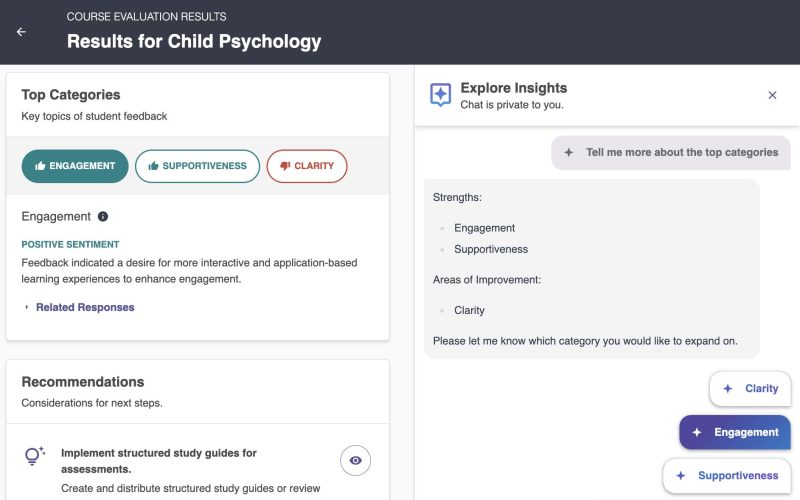Click 'Chat is private to you.' text
The height and width of the screenshot is (500, 800).
(x=512, y=105)
